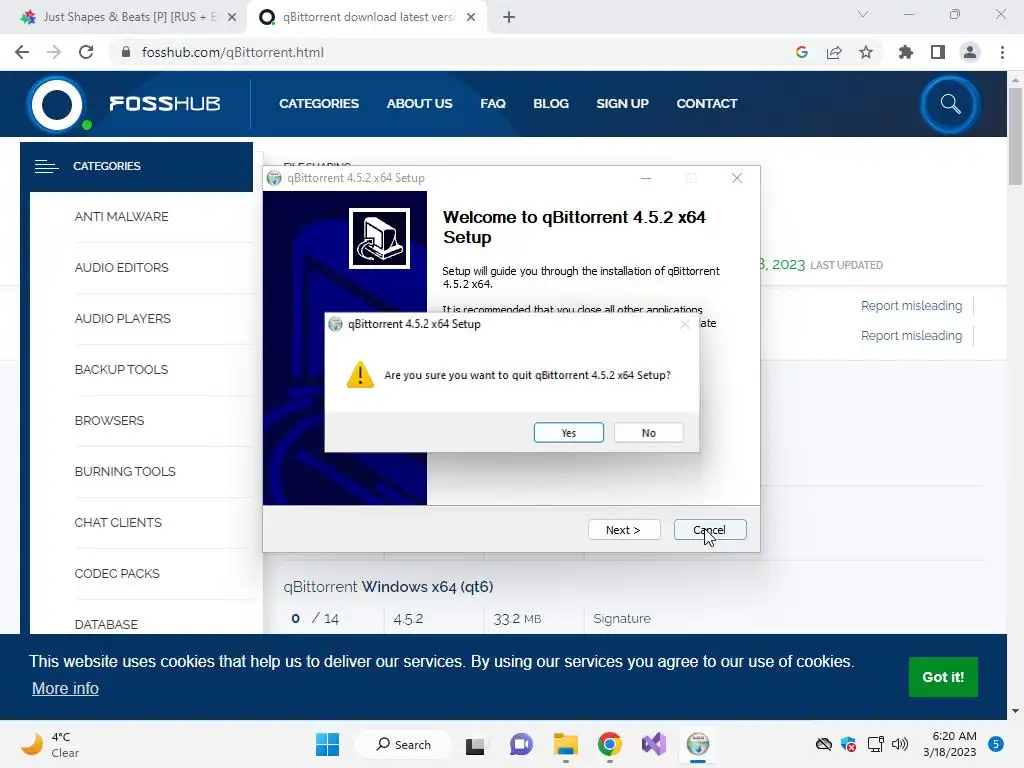The width and height of the screenshot is (1024, 768).
Task: Open ABOUT US page
Action: click(x=419, y=104)
